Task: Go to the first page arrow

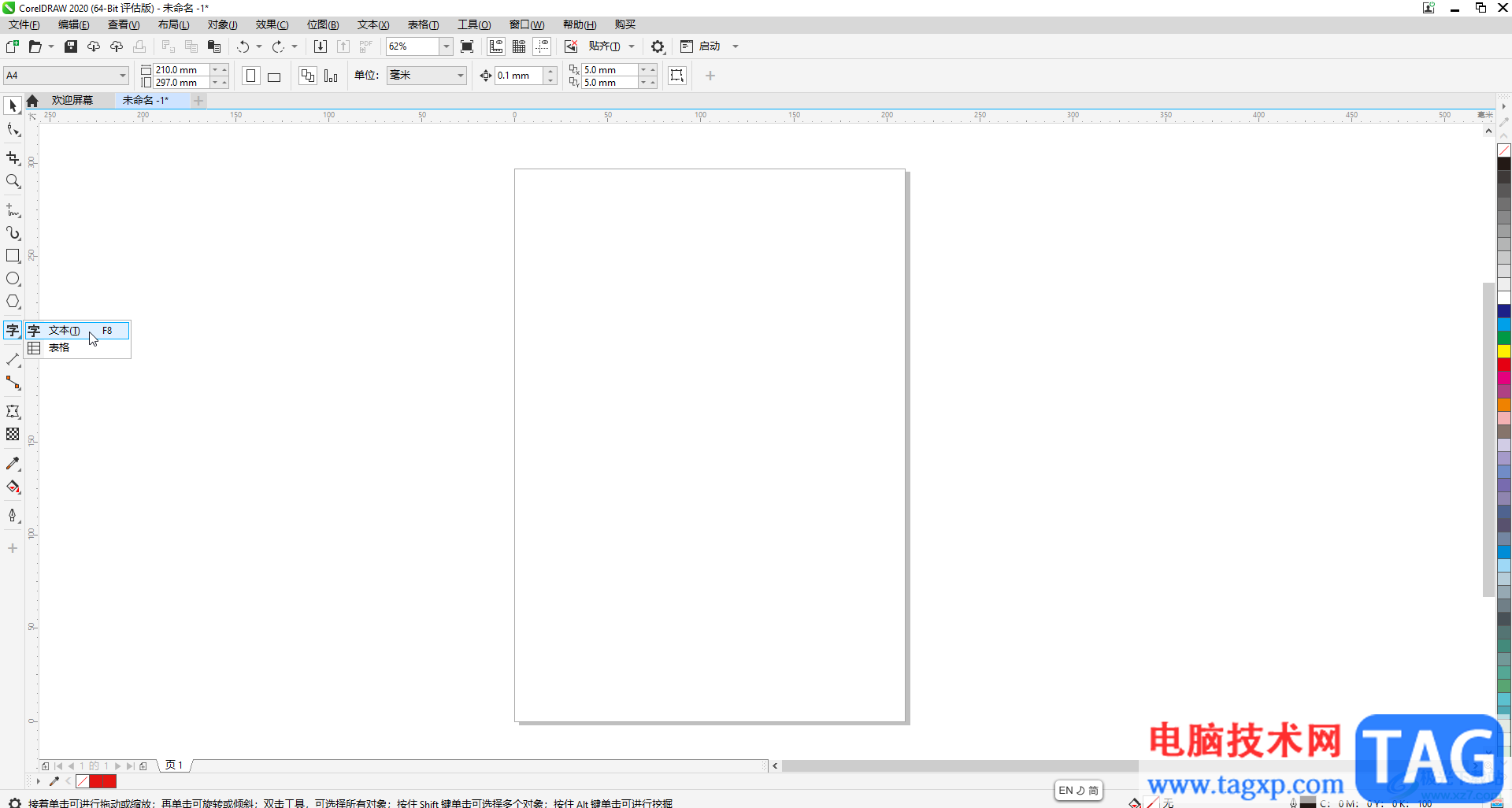Action: [58, 765]
